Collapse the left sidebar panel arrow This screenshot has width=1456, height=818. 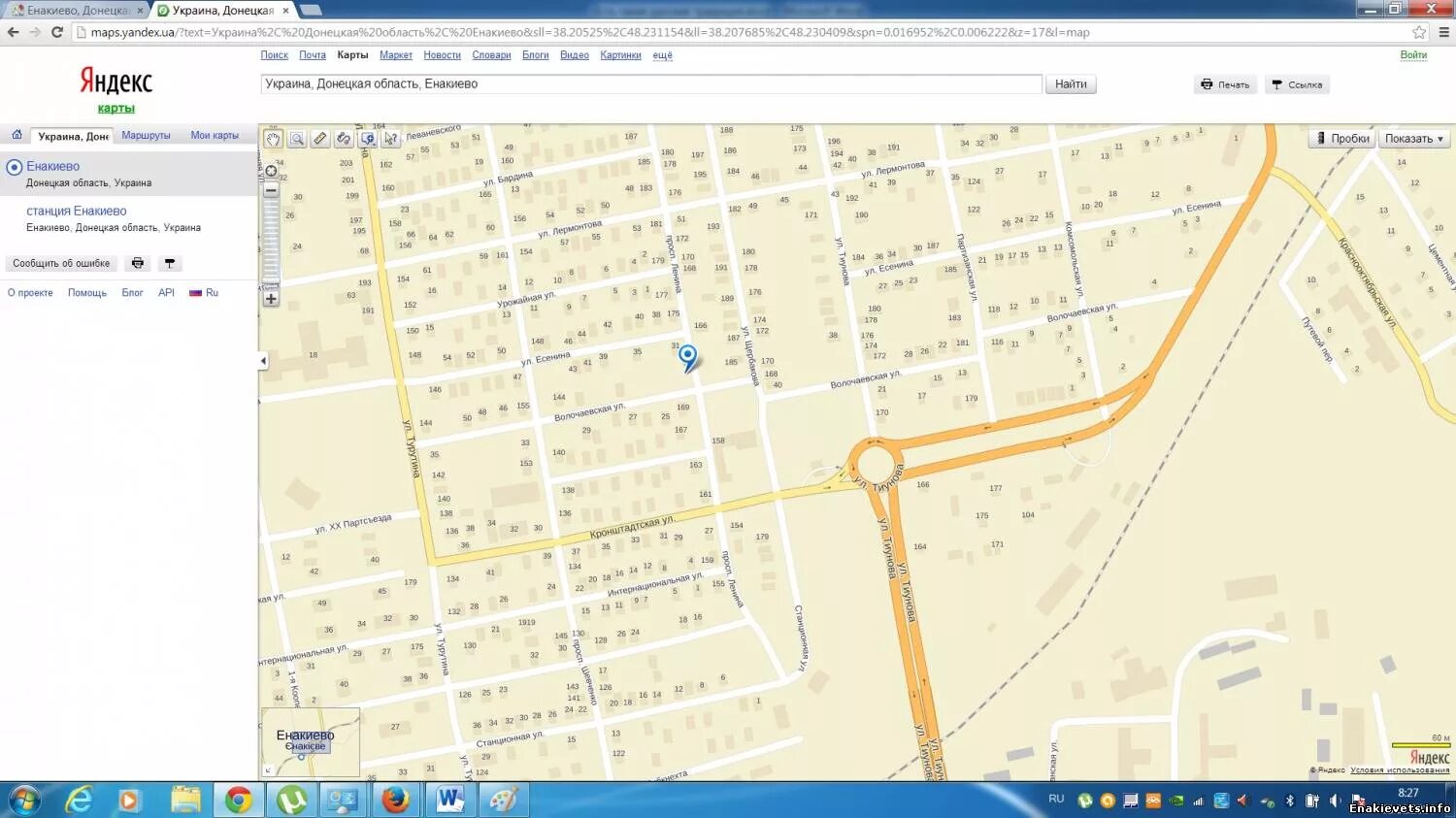pos(263,361)
